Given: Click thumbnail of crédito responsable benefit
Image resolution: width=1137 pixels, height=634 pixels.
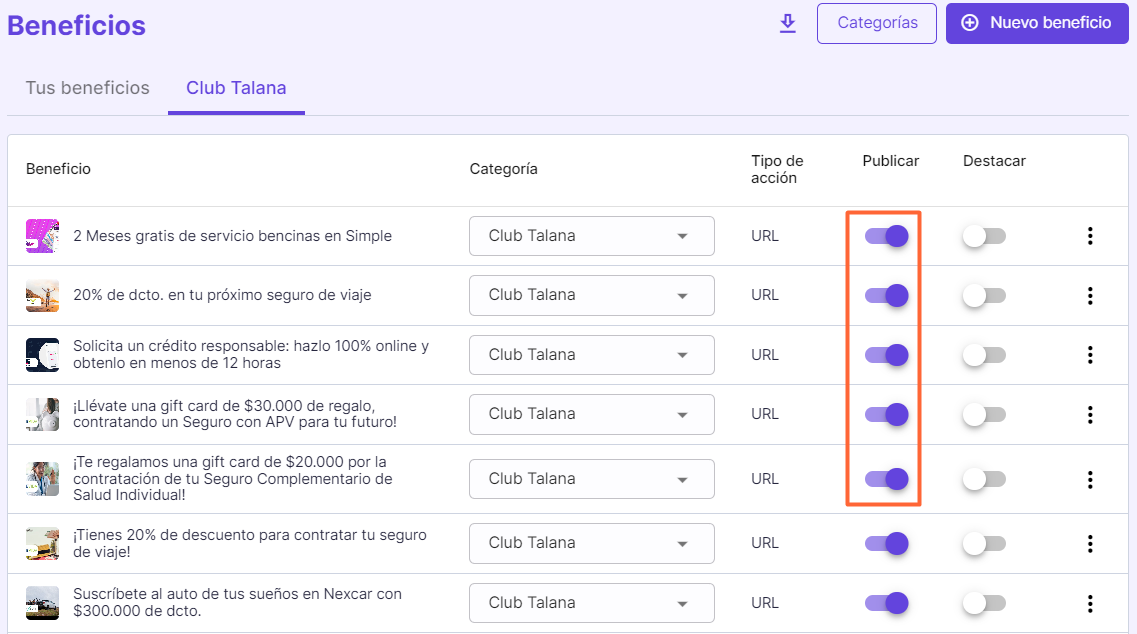Looking at the screenshot, I should point(42,355).
